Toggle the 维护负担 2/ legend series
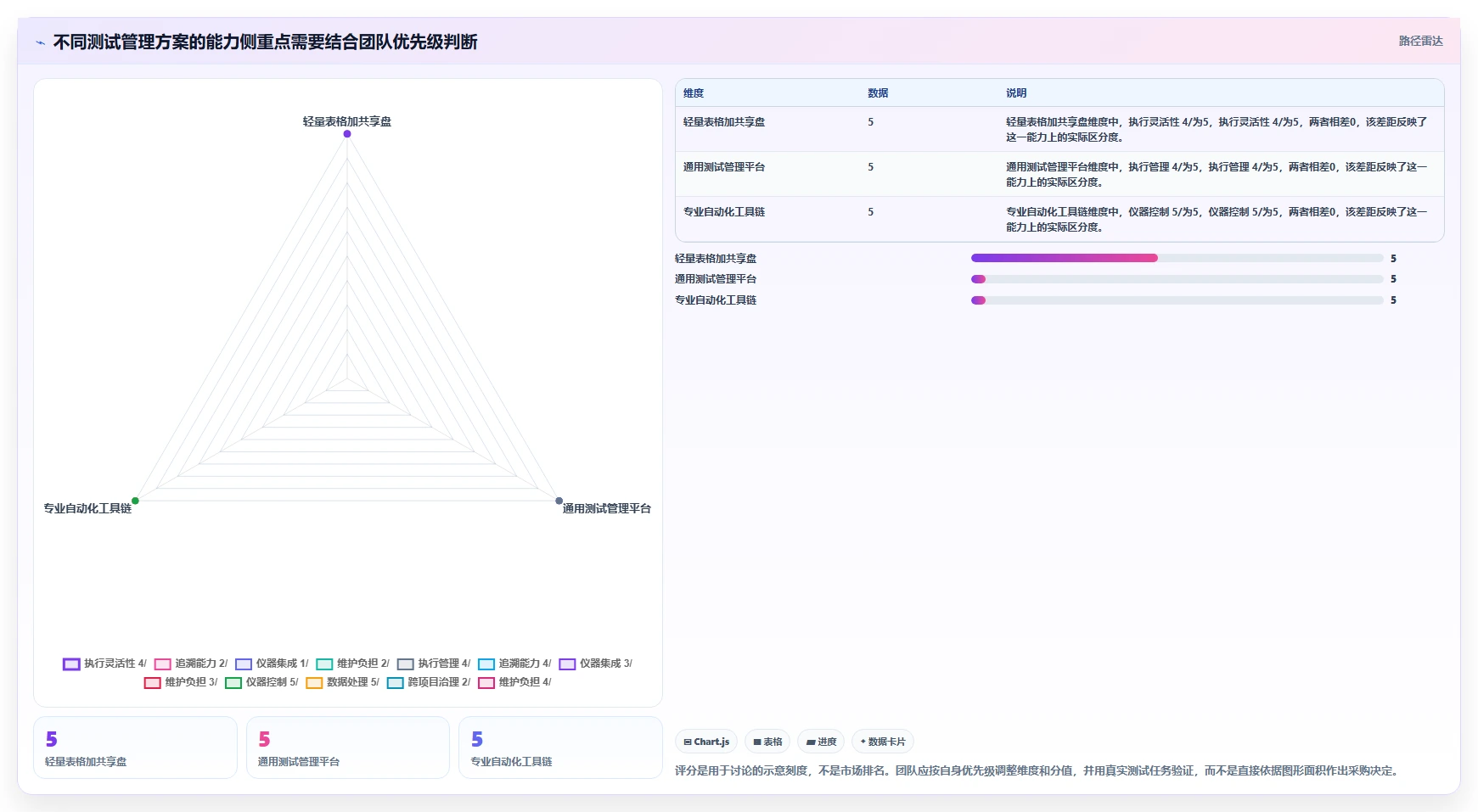 pos(352,664)
